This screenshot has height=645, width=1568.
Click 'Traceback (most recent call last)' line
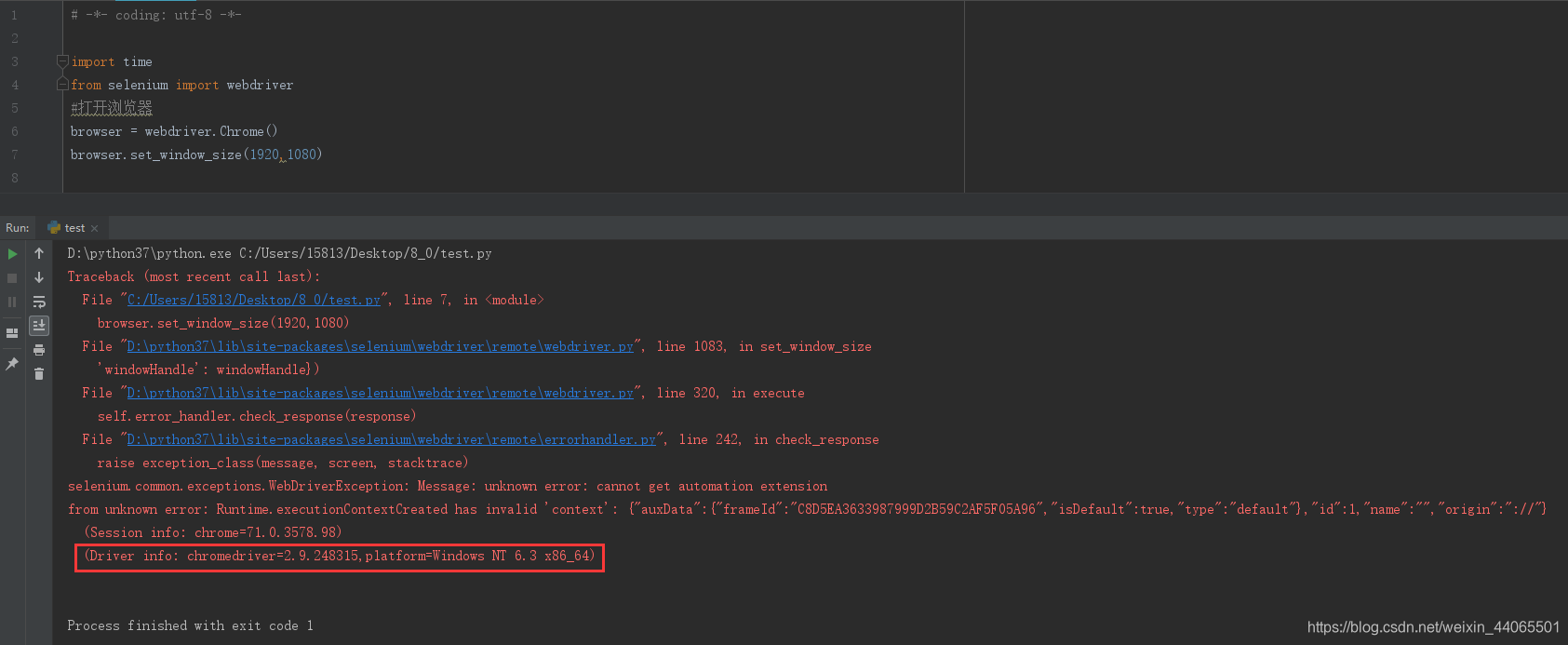click(x=194, y=276)
